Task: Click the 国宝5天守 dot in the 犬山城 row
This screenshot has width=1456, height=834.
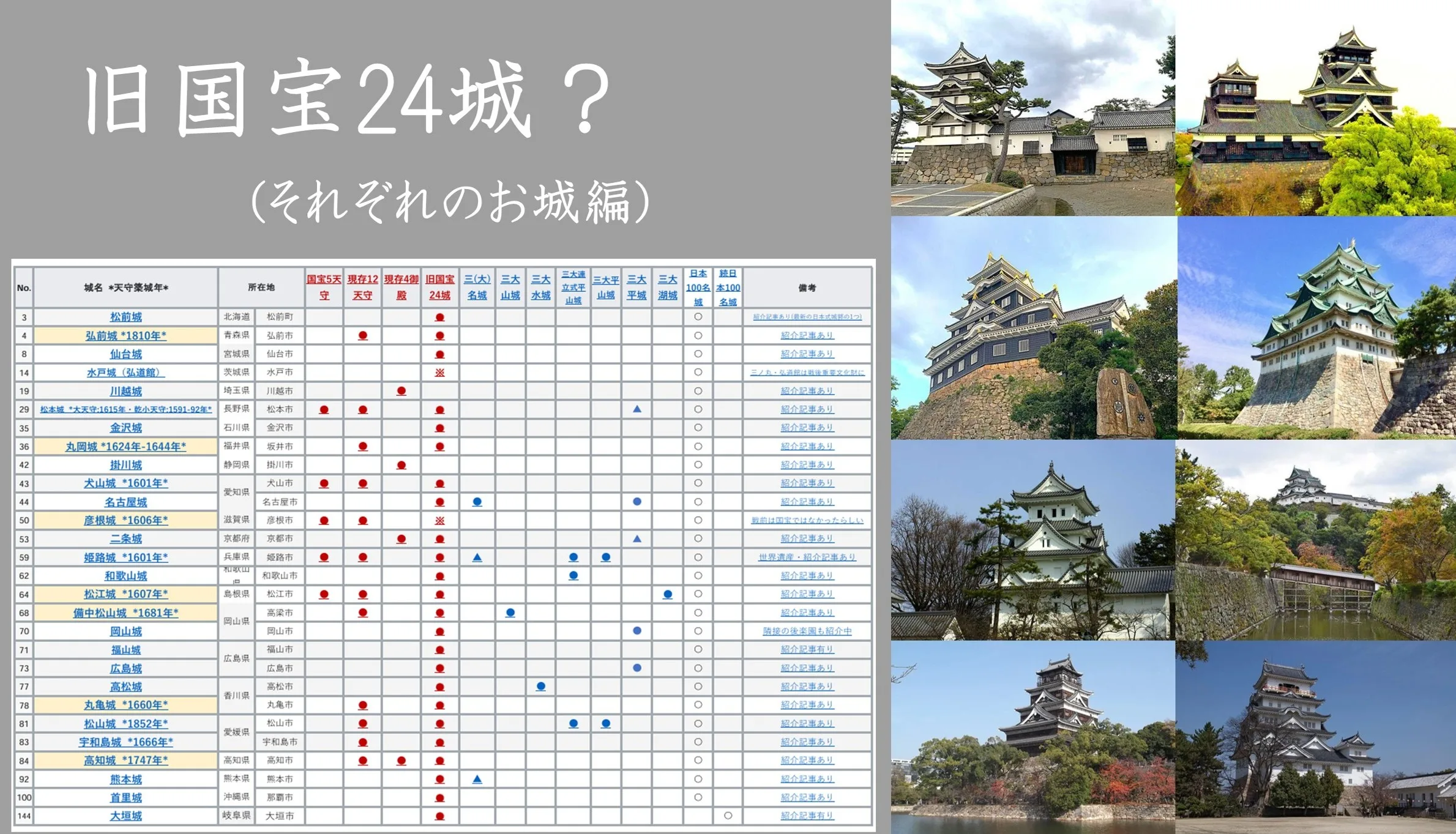Action: pyautogui.click(x=325, y=483)
